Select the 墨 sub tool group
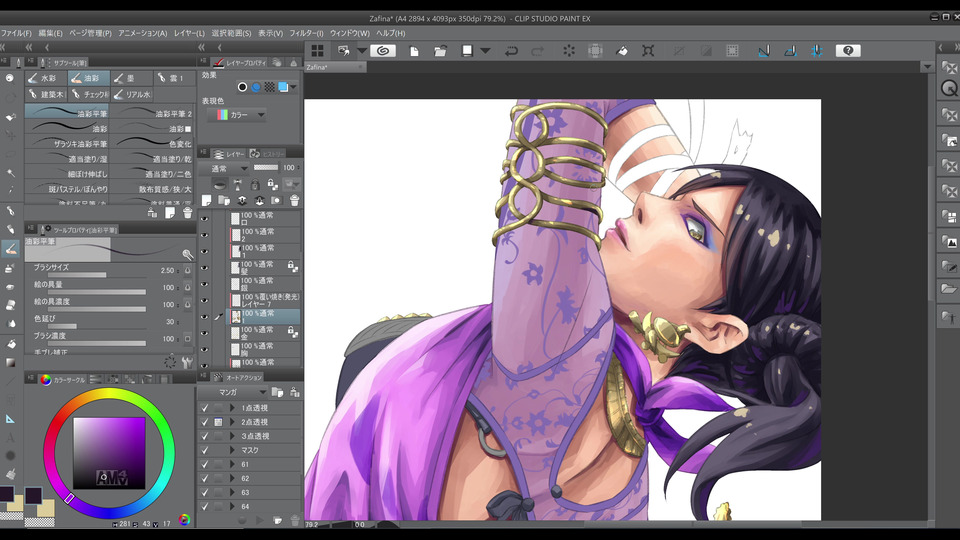Image resolution: width=960 pixels, height=540 pixels. (x=130, y=78)
